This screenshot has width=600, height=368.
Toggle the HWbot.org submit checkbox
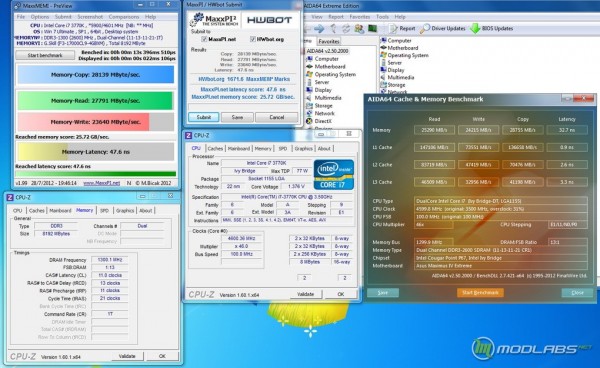(x=253, y=39)
